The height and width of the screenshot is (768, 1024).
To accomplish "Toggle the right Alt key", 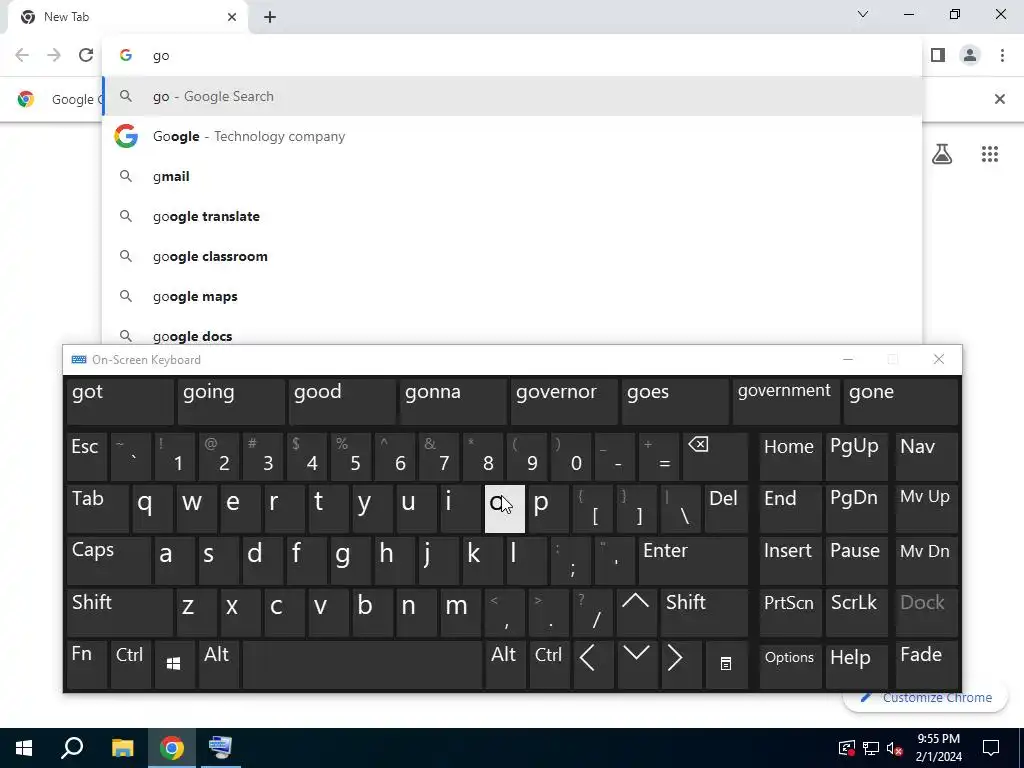I will tap(504, 664).
